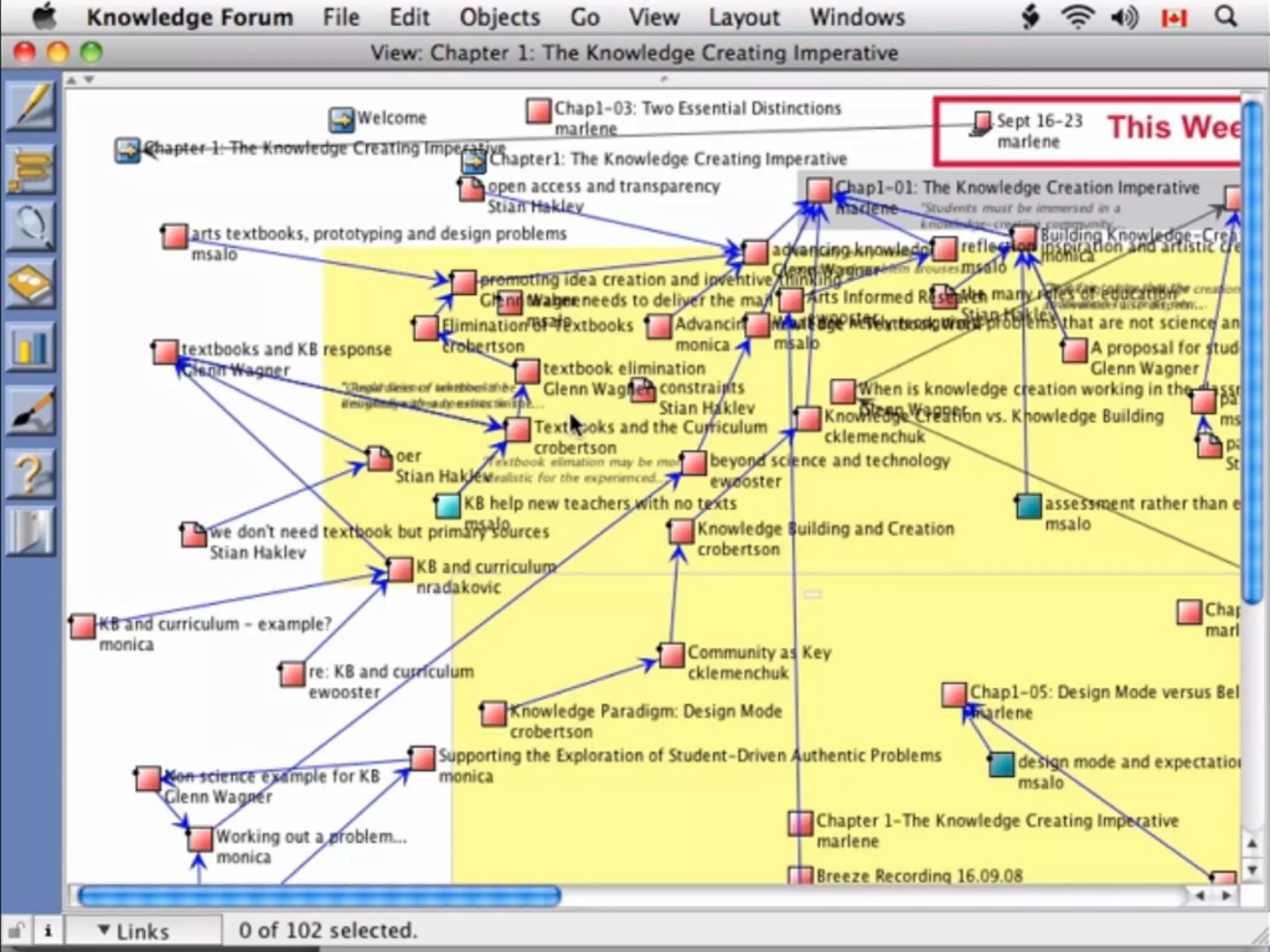Screen dimensions: 1270x952
Task: Open the bar chart analytics tool
Action: [31, 346]
